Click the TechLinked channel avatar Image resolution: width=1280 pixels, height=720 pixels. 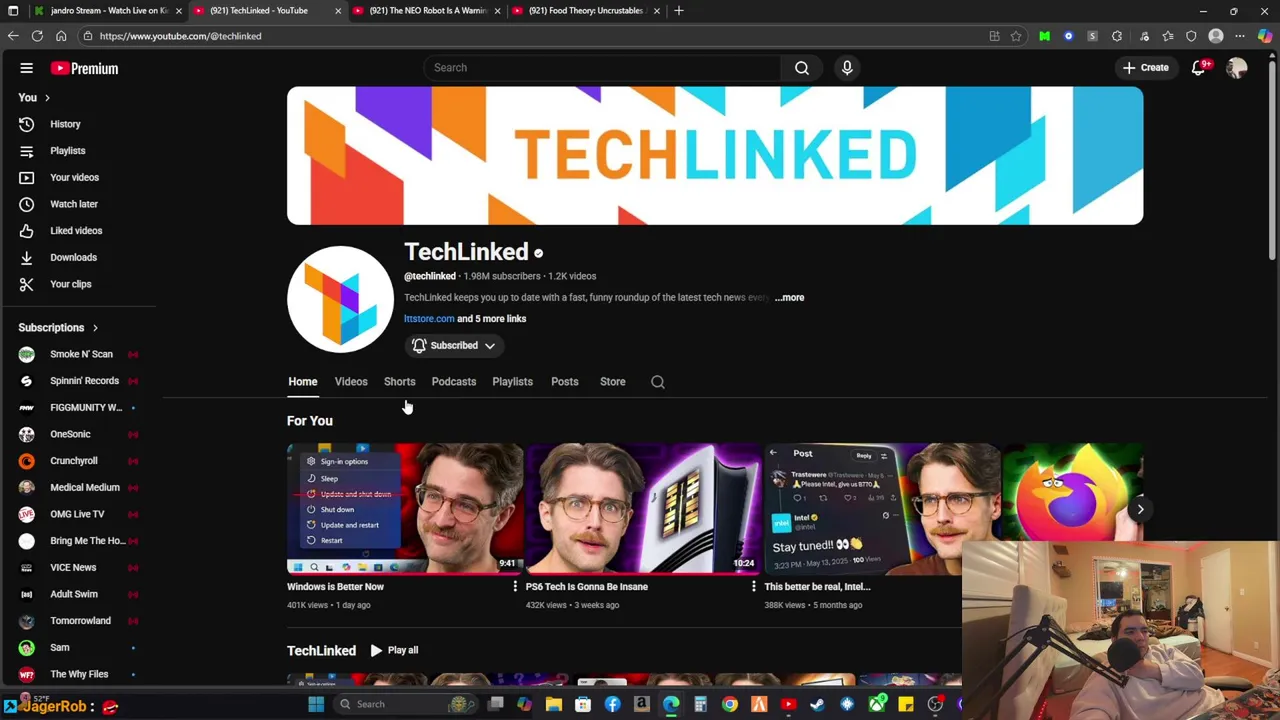click(x=340, y=299)
